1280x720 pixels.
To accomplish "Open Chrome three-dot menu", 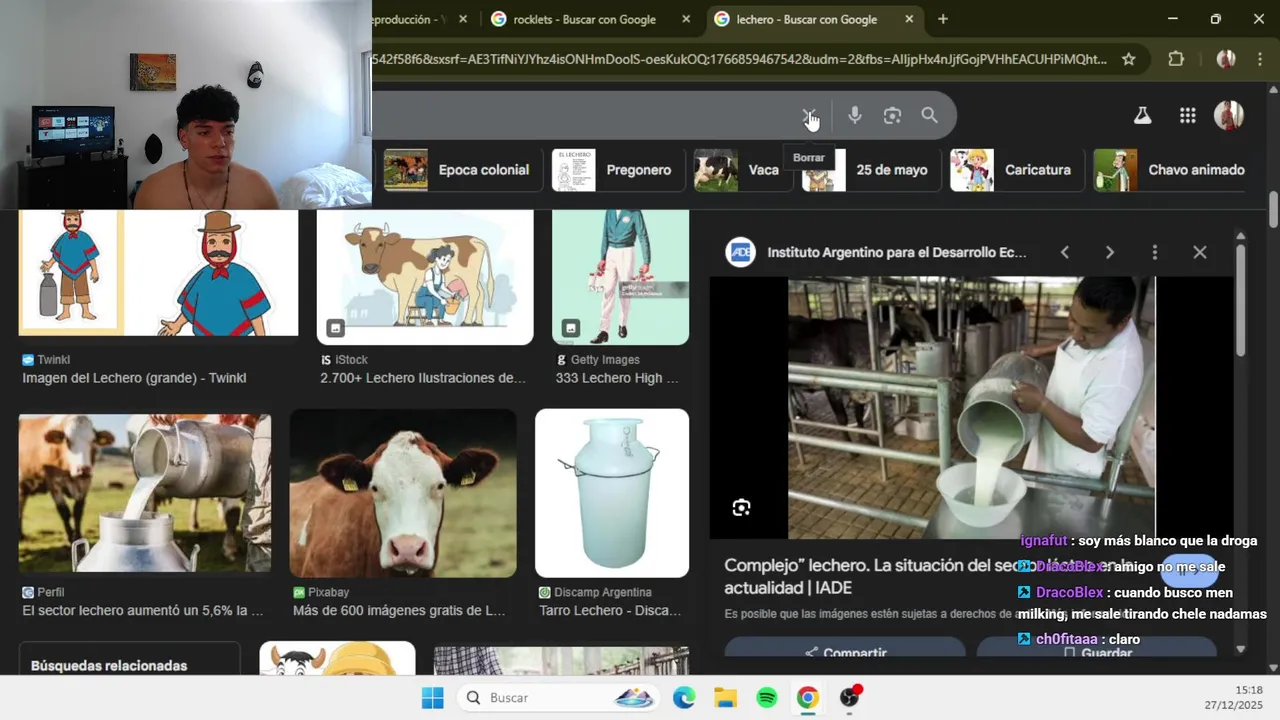I will click(1259, 59).
